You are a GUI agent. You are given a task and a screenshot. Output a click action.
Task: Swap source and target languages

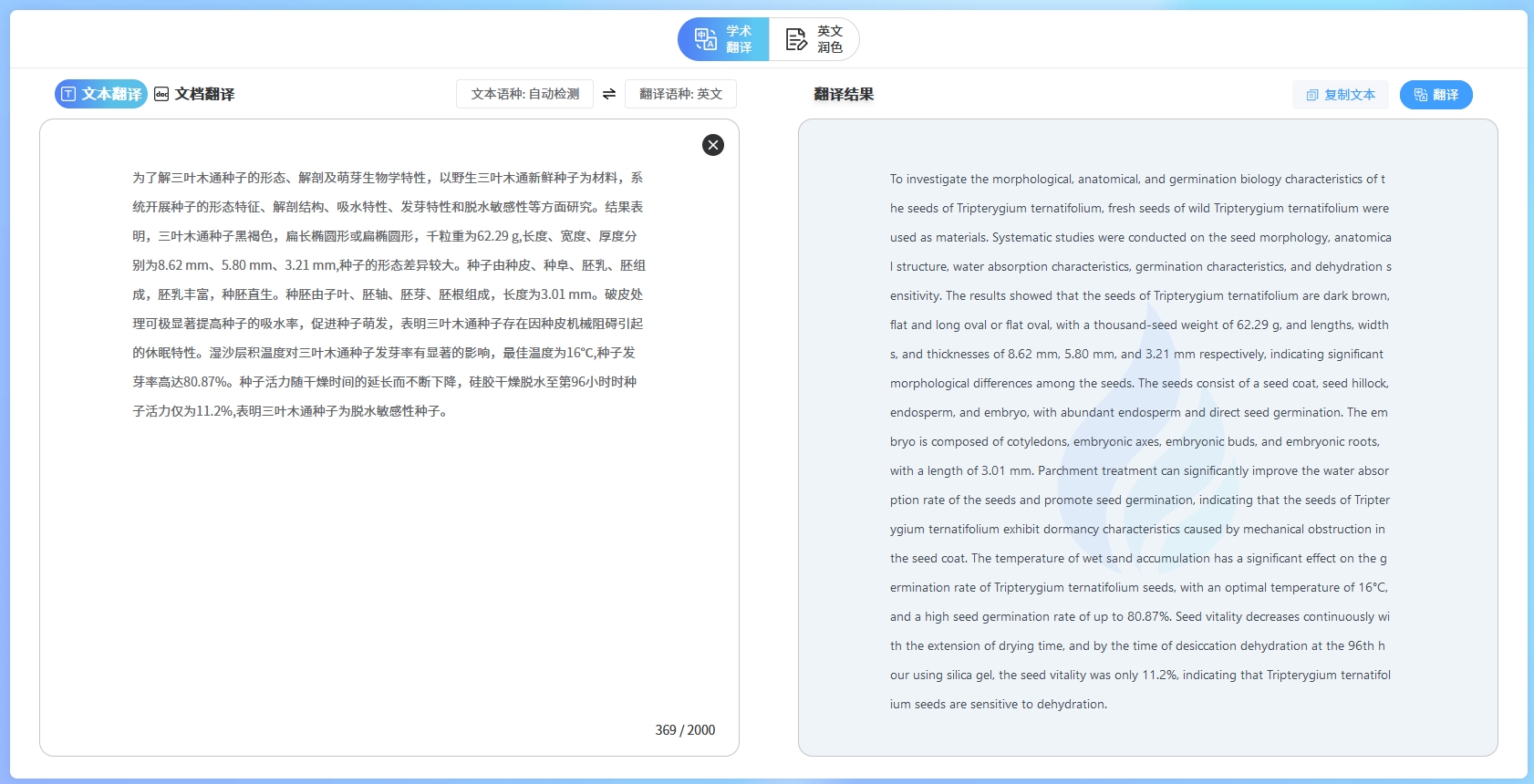(609, 94)
